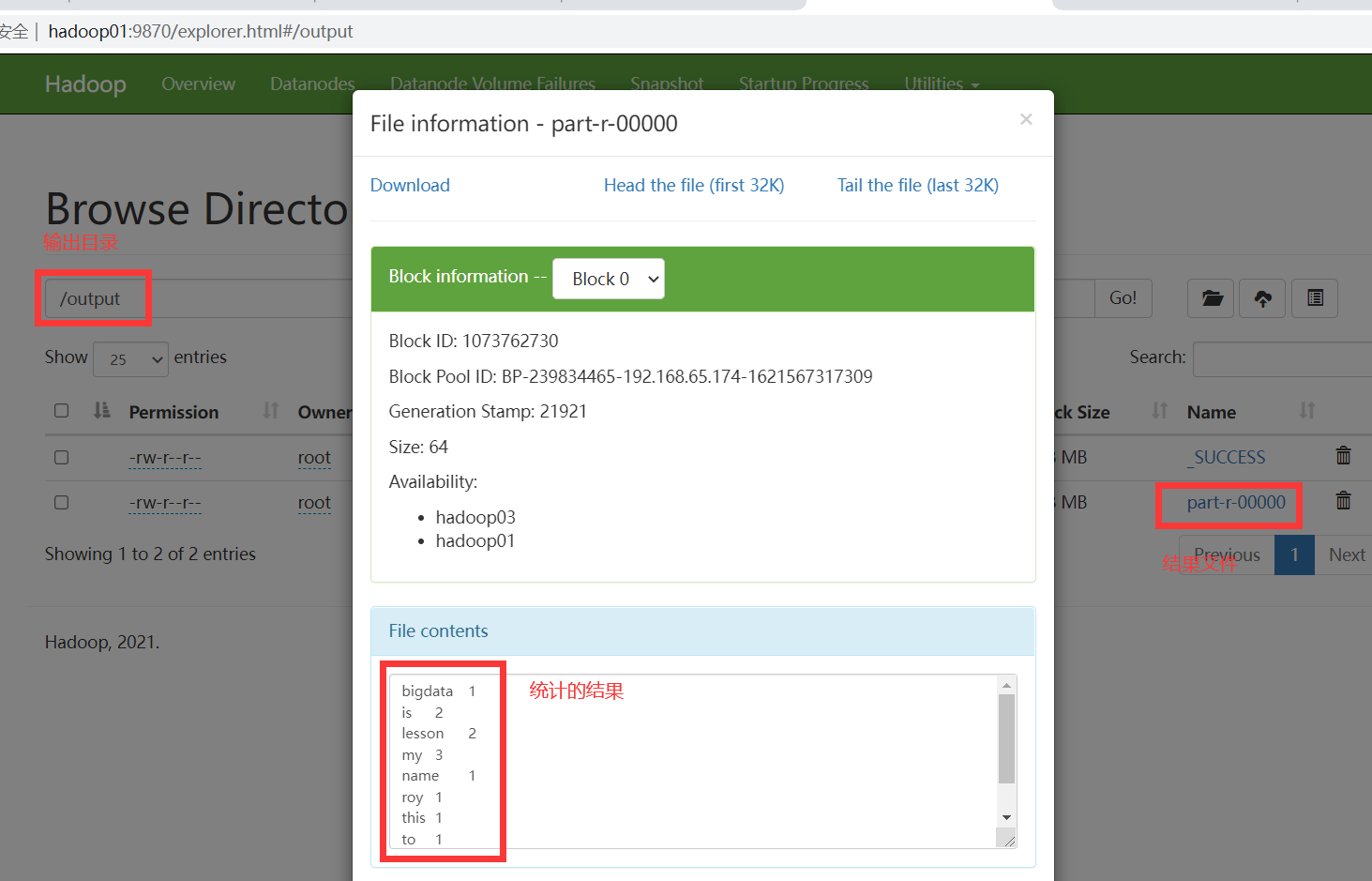Screen dimensions: 1372x881
Task: Click the hadoop03 availability entry
Action: point(475,517)
